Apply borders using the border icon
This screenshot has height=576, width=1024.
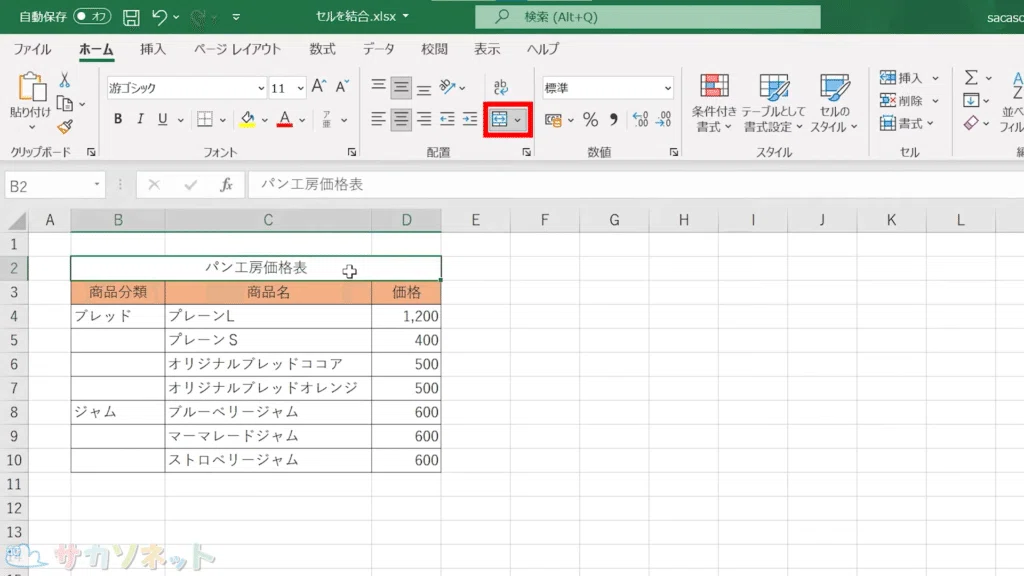click(x=205, y=120)
